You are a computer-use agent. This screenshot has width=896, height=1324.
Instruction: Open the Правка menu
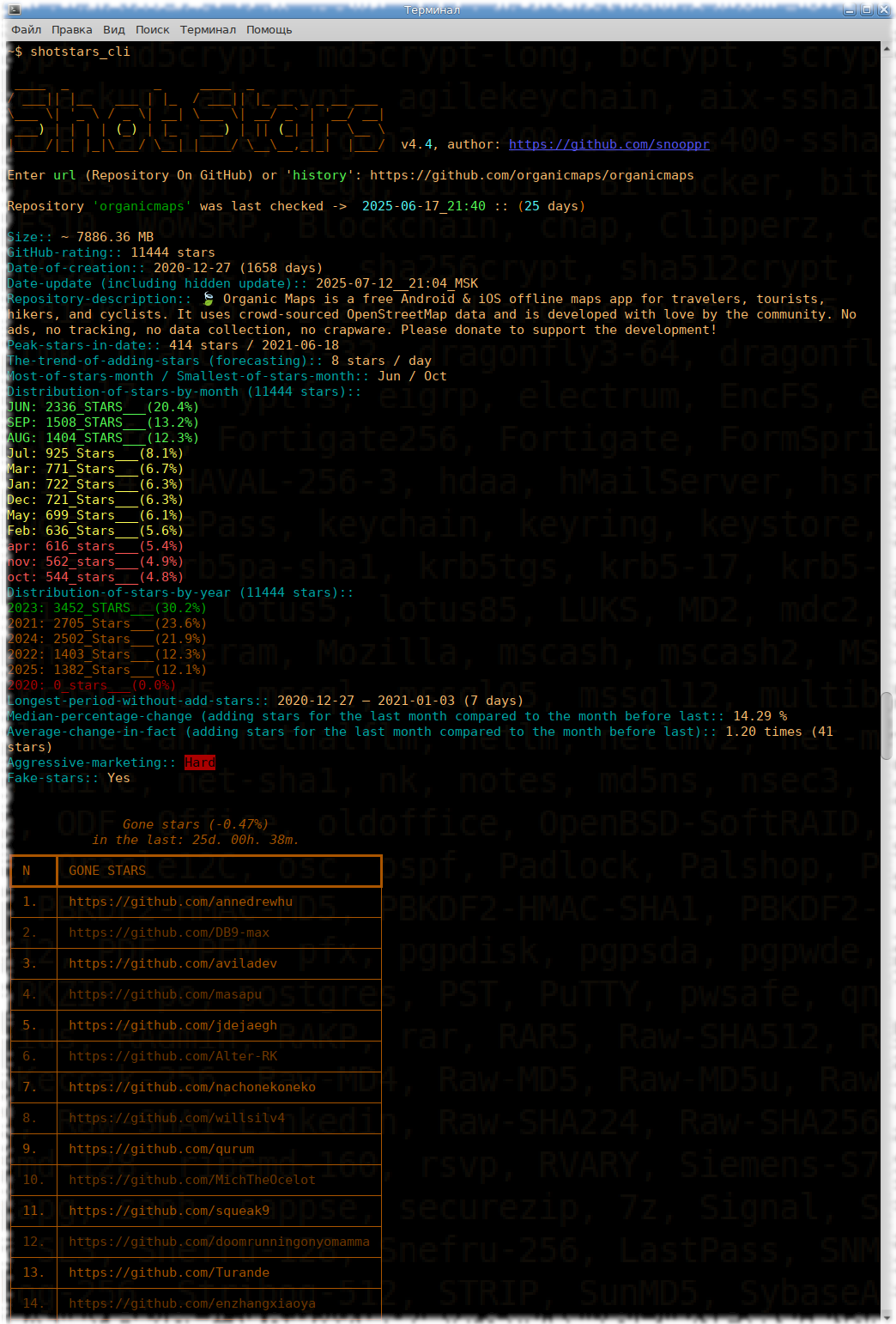(72, 29)
